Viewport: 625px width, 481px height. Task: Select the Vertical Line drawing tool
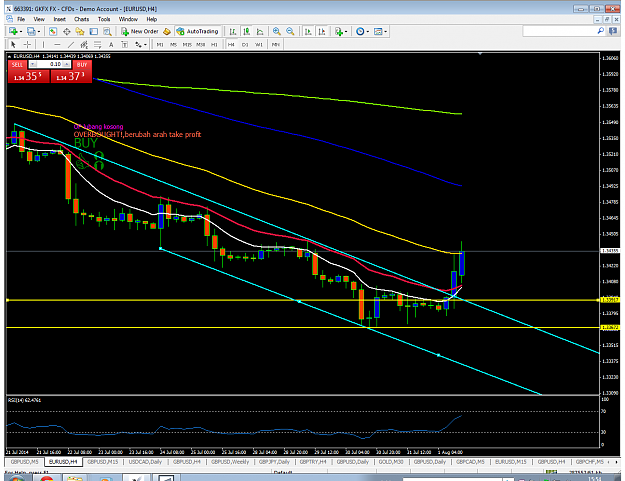(x=43, y=45)
